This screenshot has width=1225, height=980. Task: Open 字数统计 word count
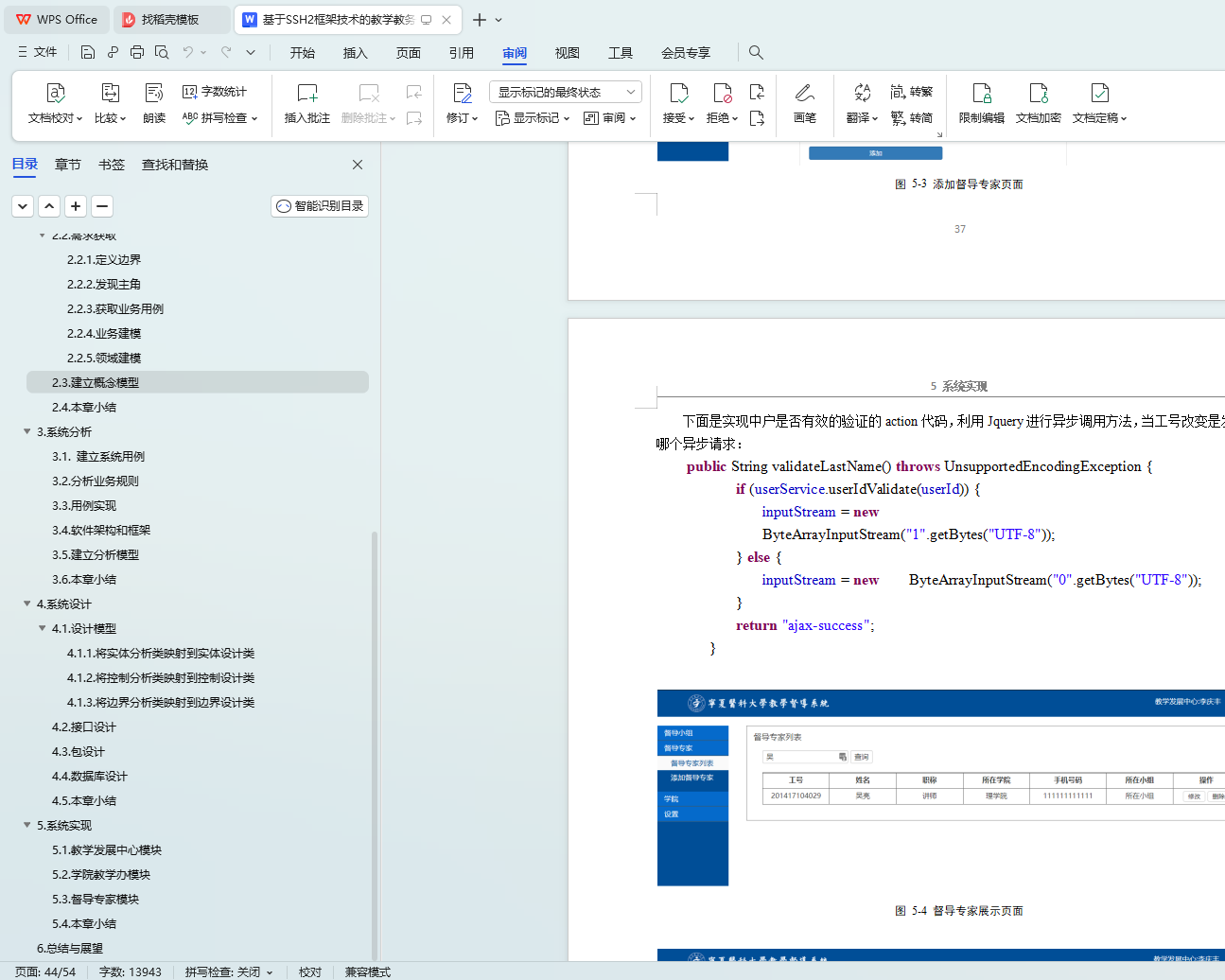[215, 92]
